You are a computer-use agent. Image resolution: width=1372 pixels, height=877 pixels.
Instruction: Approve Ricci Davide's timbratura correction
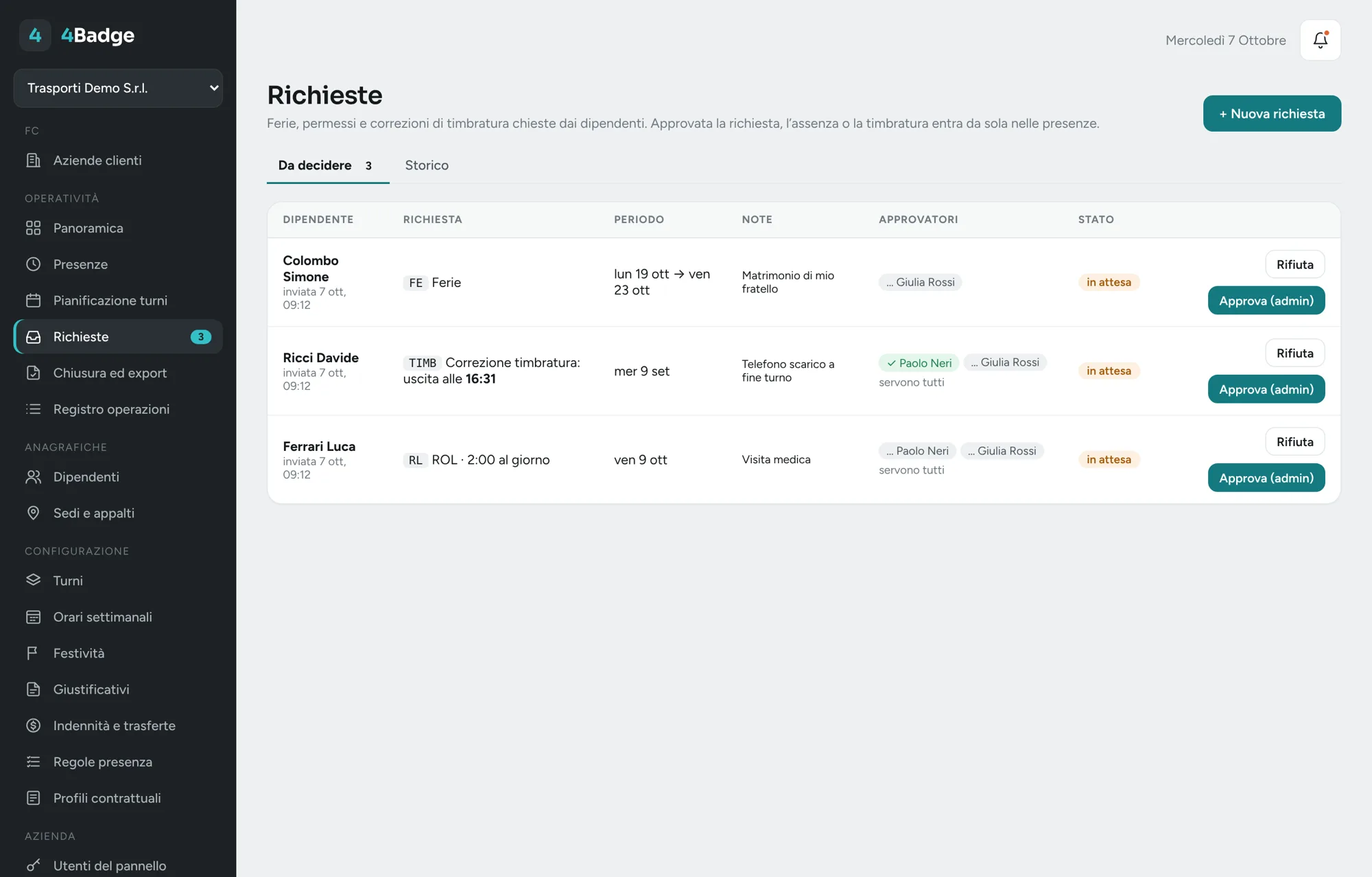1266,389
